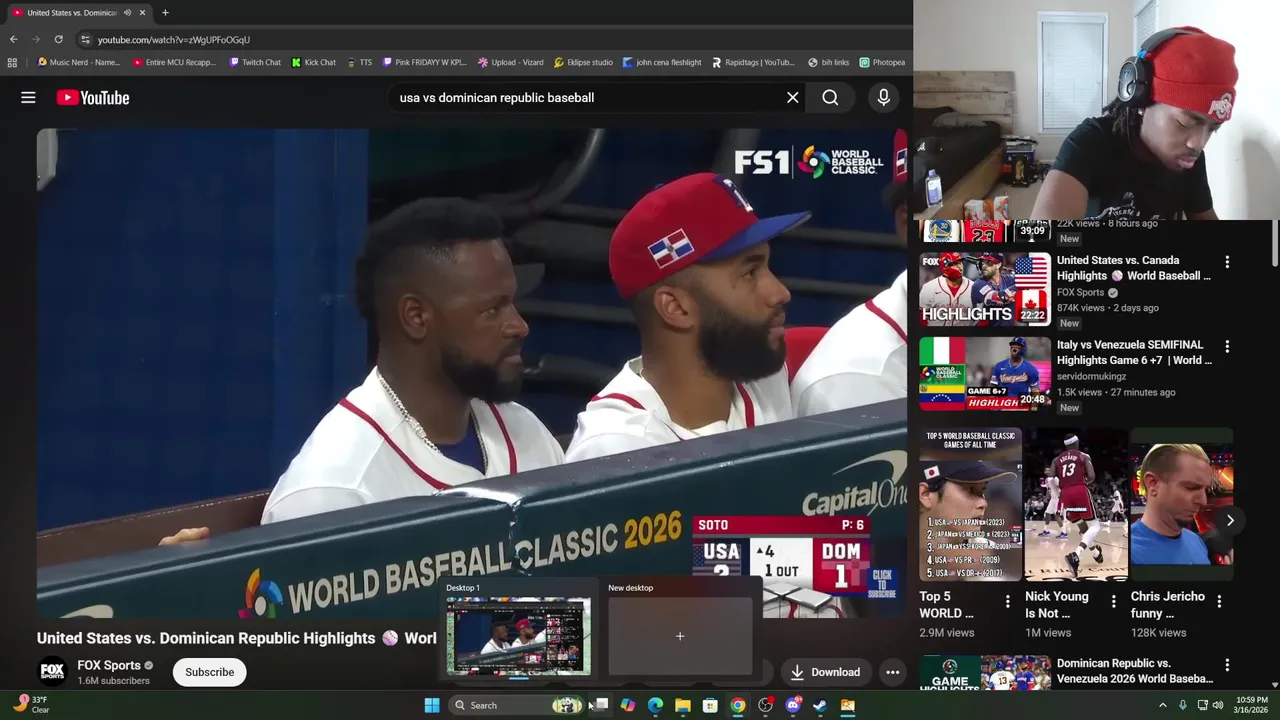1280x720 pixels.
Task: Select the Chrome address bar URL
Action: pos(174,40)
